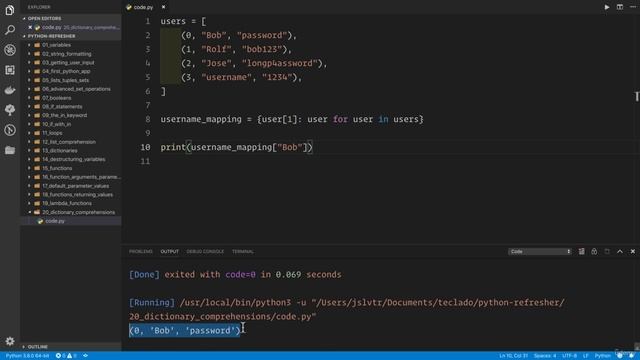The width and height of the screenshot is (640, 360).
Task: Change language mode via Python status item
Action: (602, 356)
